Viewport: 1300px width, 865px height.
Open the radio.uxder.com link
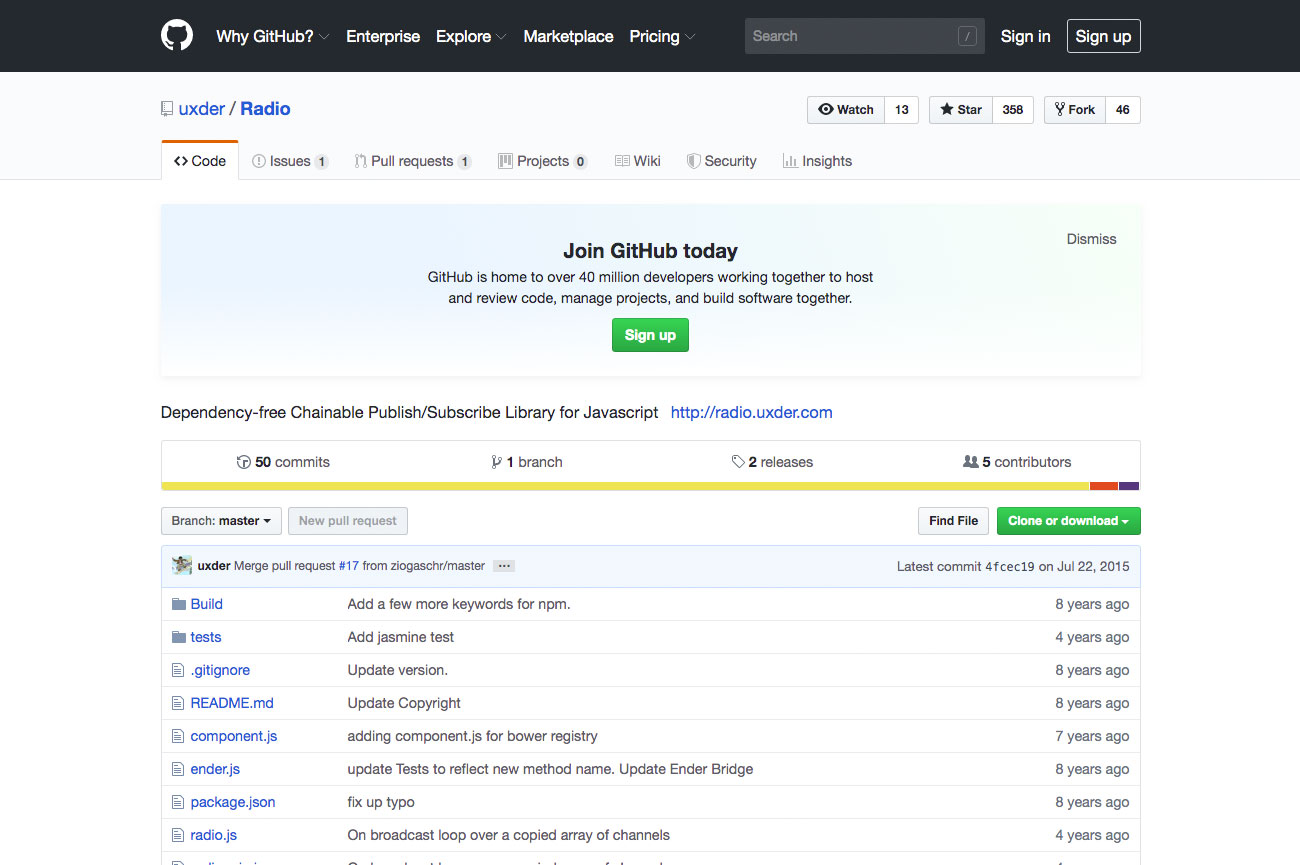(x=751, y=412)
